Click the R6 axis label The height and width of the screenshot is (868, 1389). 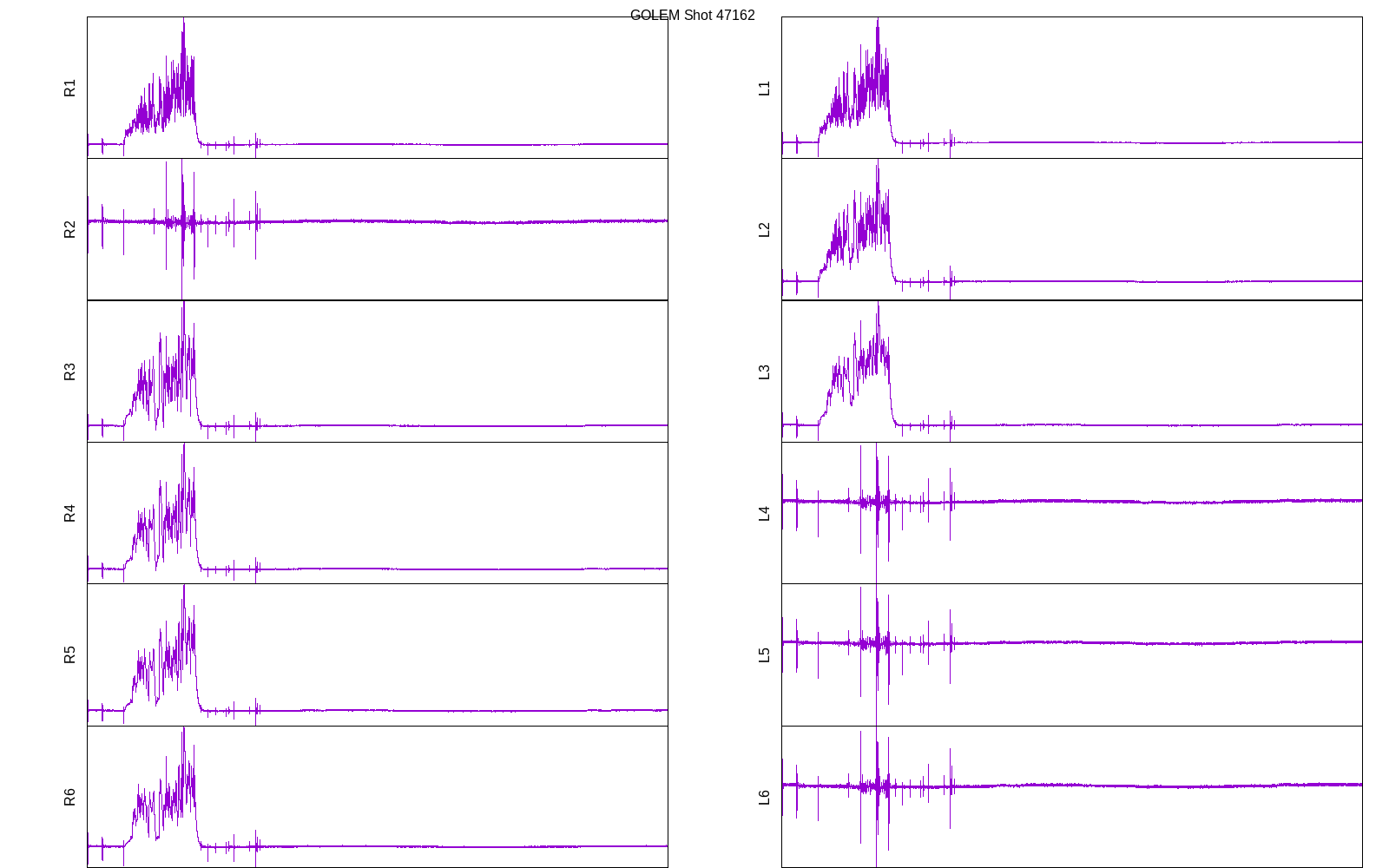70,797
